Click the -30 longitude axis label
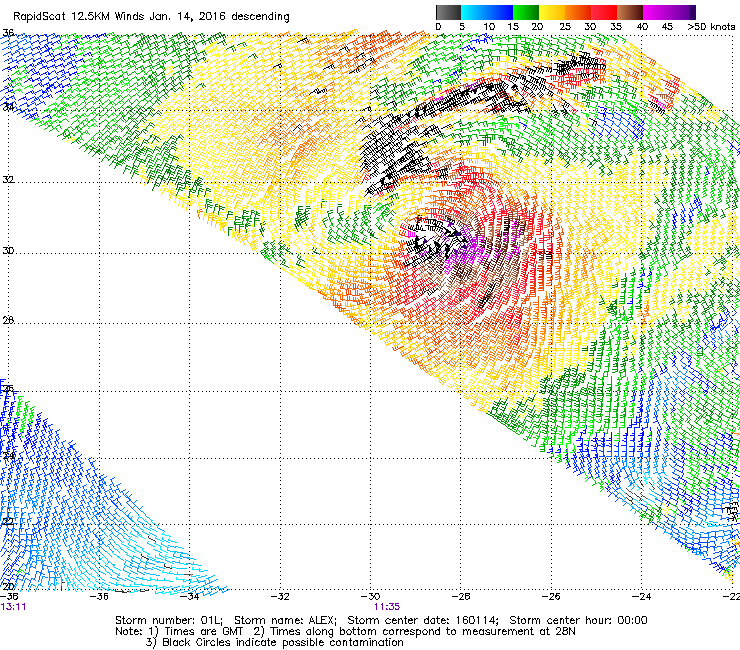The width and height of the screenshot is (740, 650). point(371,597)
